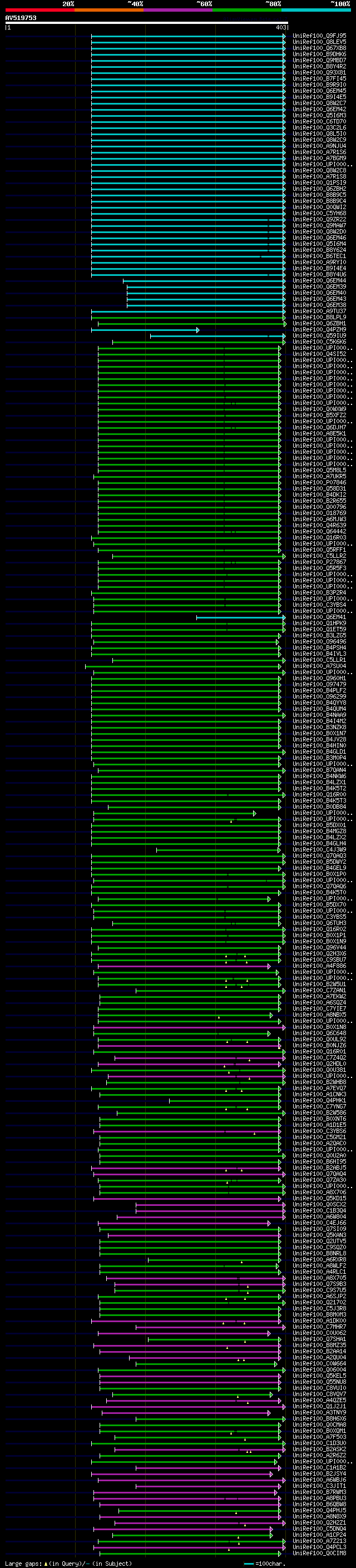Select the UniRef100_A7SU04 label

[319, 666]
